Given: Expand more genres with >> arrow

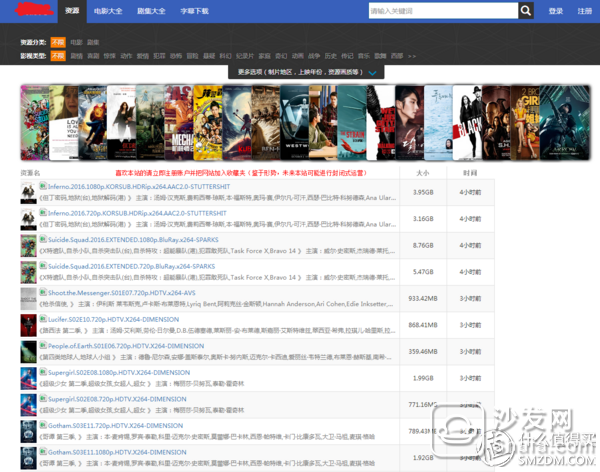Looking at the screenshot, I should (412, 56).
